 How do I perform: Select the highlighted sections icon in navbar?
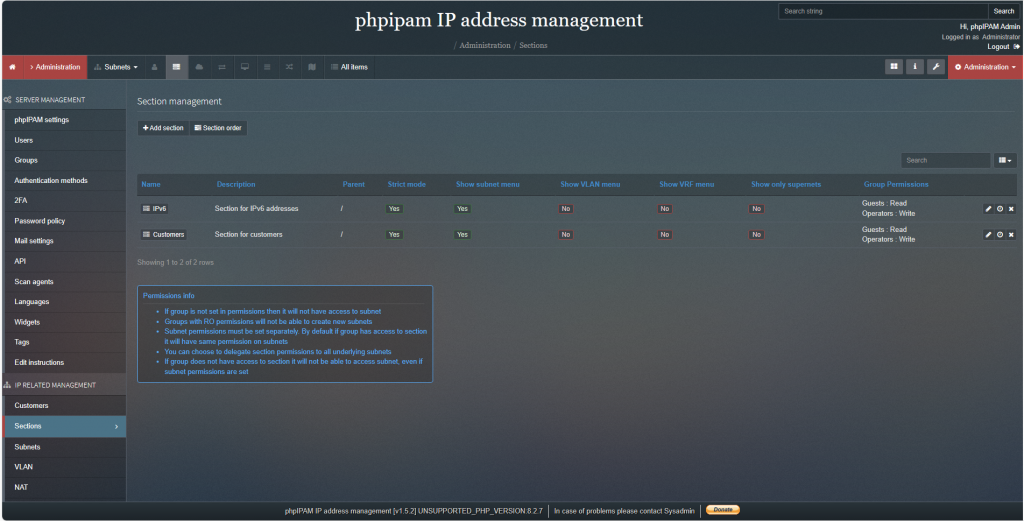pos(176,67)
